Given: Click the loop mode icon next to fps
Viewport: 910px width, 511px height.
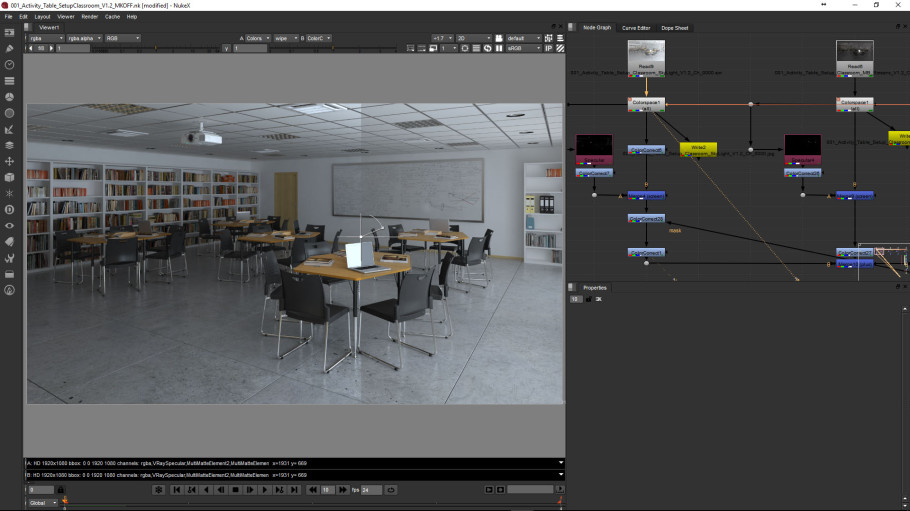Looking at the screenshot, I should 391,490.
